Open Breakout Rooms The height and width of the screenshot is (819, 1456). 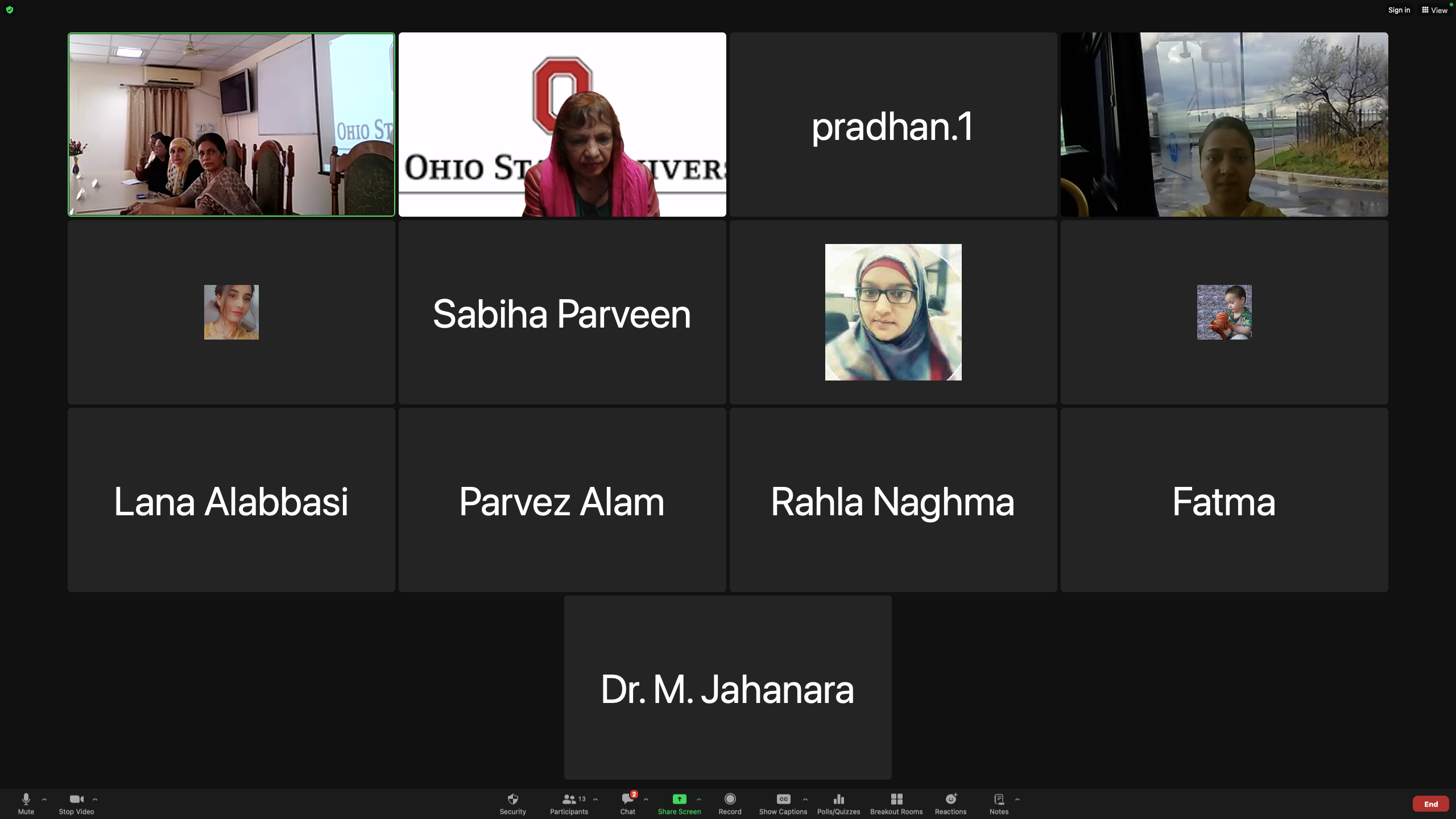point(896,803)
